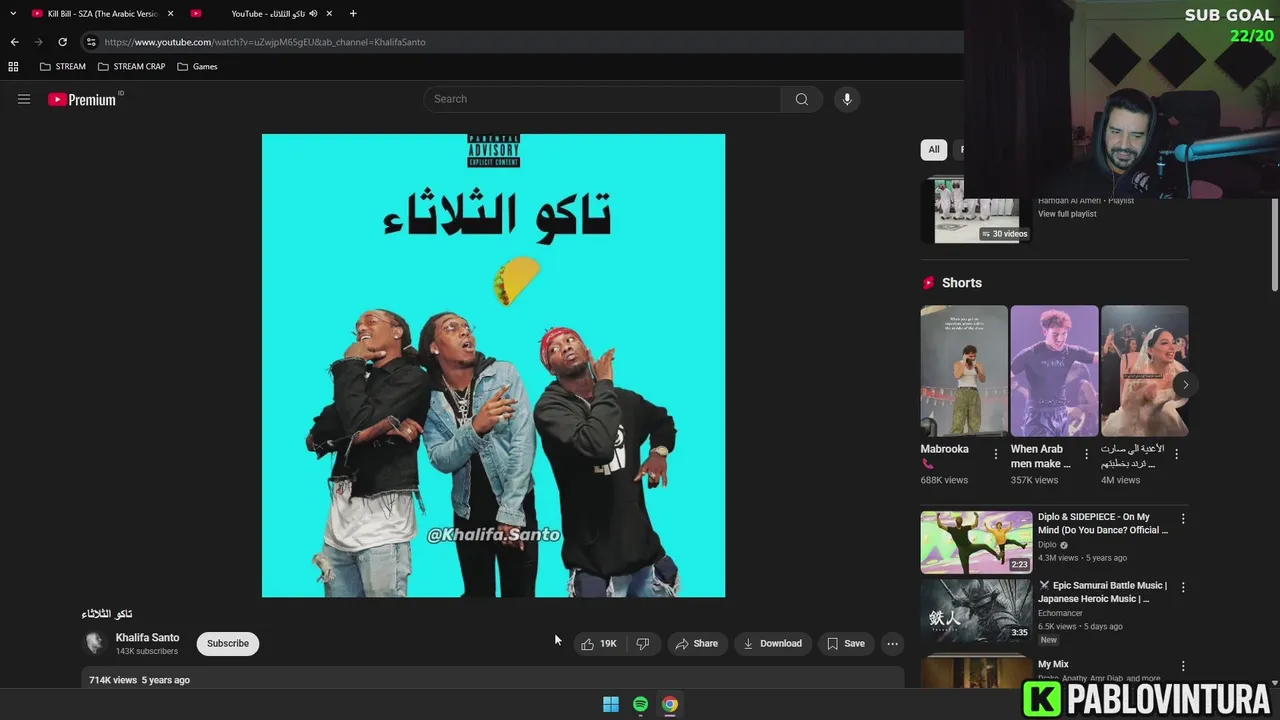This screenshot has height=720, width=1280.
Task: Open Diplo channel name under video
Action: pyautogui.click(x=1049, y=545)
